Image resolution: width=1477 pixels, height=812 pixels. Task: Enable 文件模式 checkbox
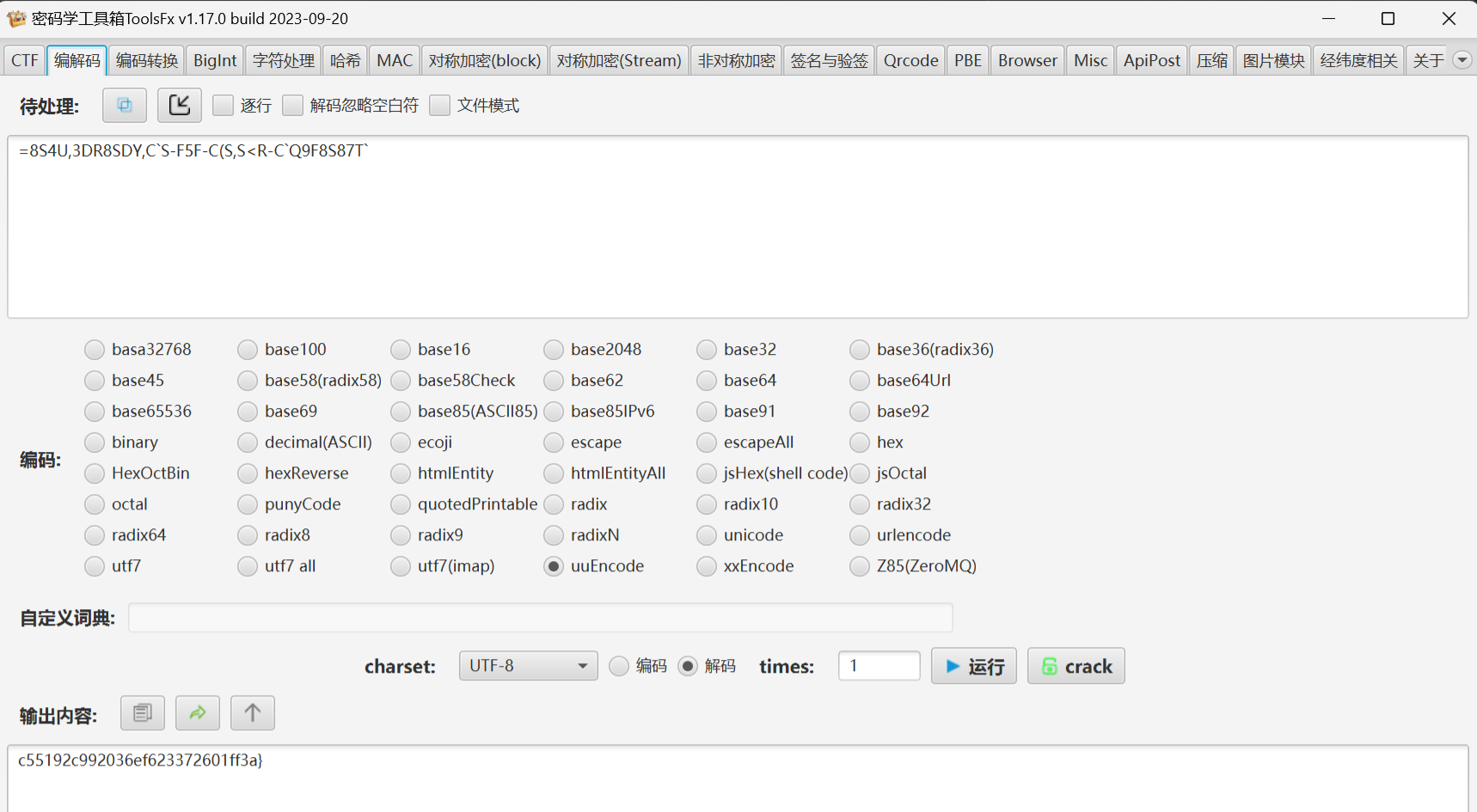[x=440, y=106]
